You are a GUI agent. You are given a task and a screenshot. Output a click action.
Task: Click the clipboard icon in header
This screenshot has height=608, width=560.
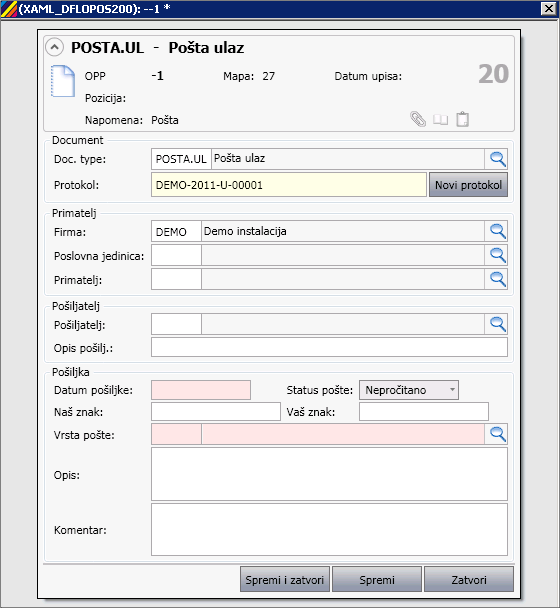462,119
